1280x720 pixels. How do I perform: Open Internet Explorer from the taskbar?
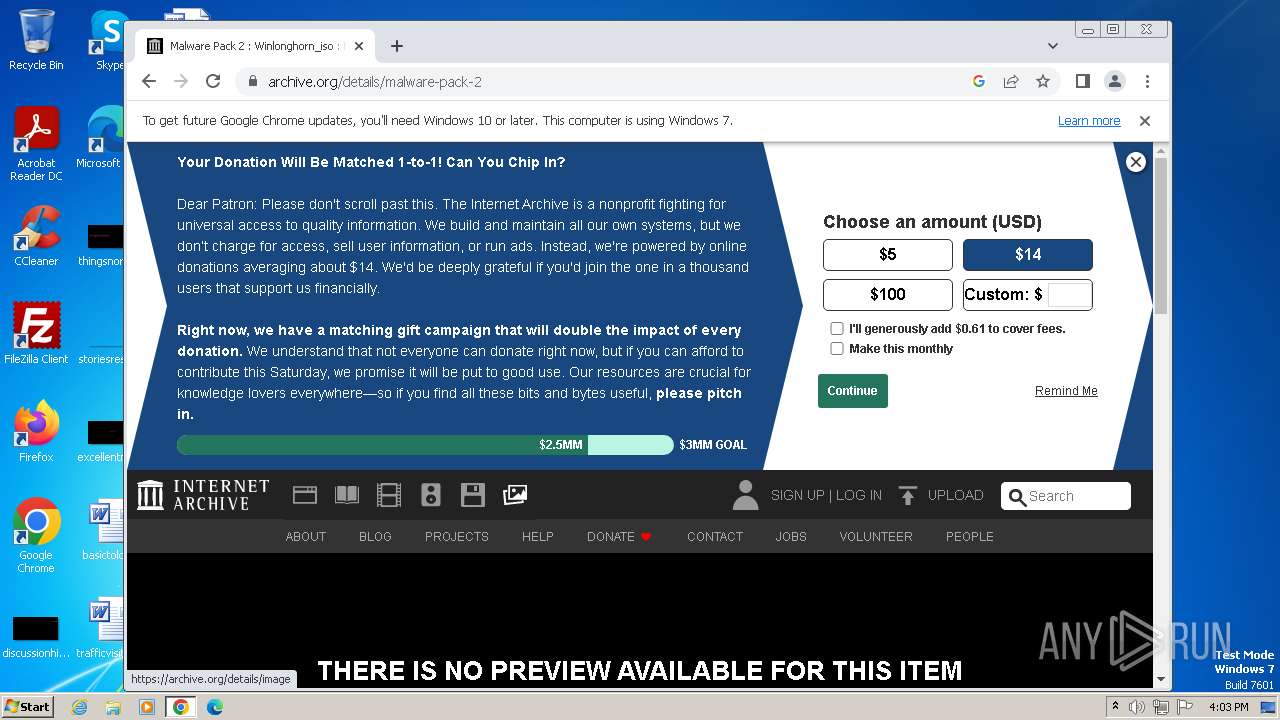pos(80,707)
